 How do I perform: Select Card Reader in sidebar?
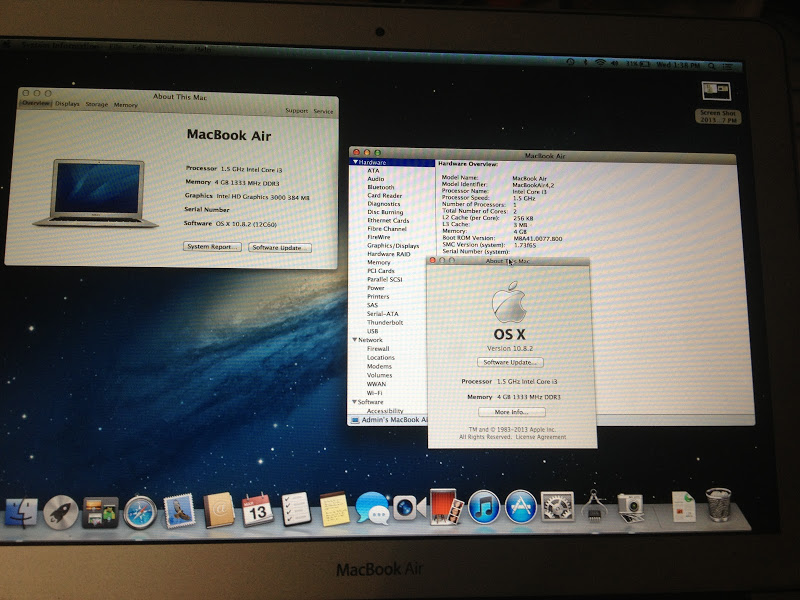[x=385, y=195]
